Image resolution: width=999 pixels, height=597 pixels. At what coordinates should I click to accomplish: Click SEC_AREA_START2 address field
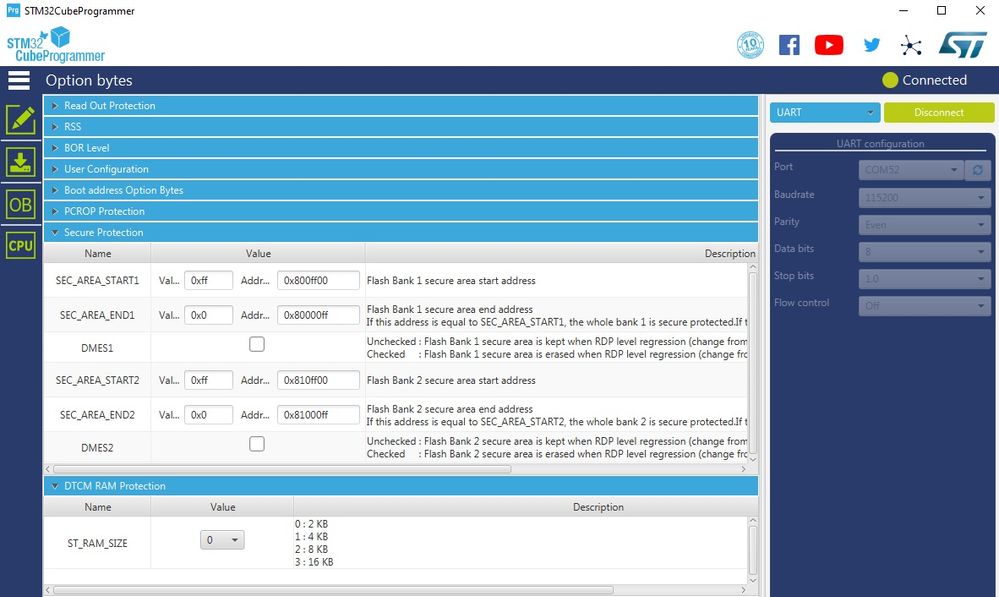pyautogui.click(x=318, y=380)
